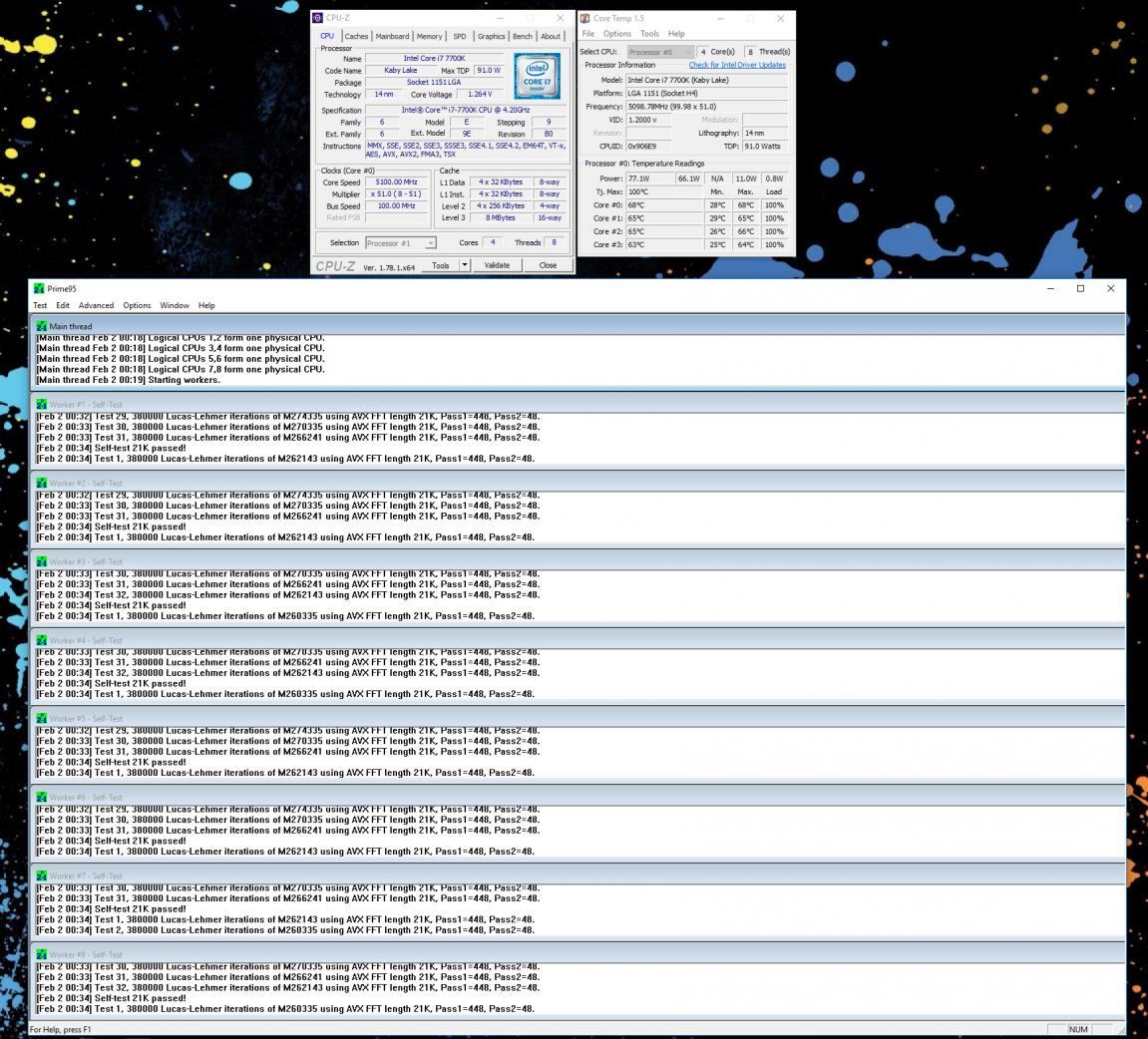Click the Tj. Max value 100°C
The width and height of the screenshot is (1148, 1039).
(x=665, y=191)
